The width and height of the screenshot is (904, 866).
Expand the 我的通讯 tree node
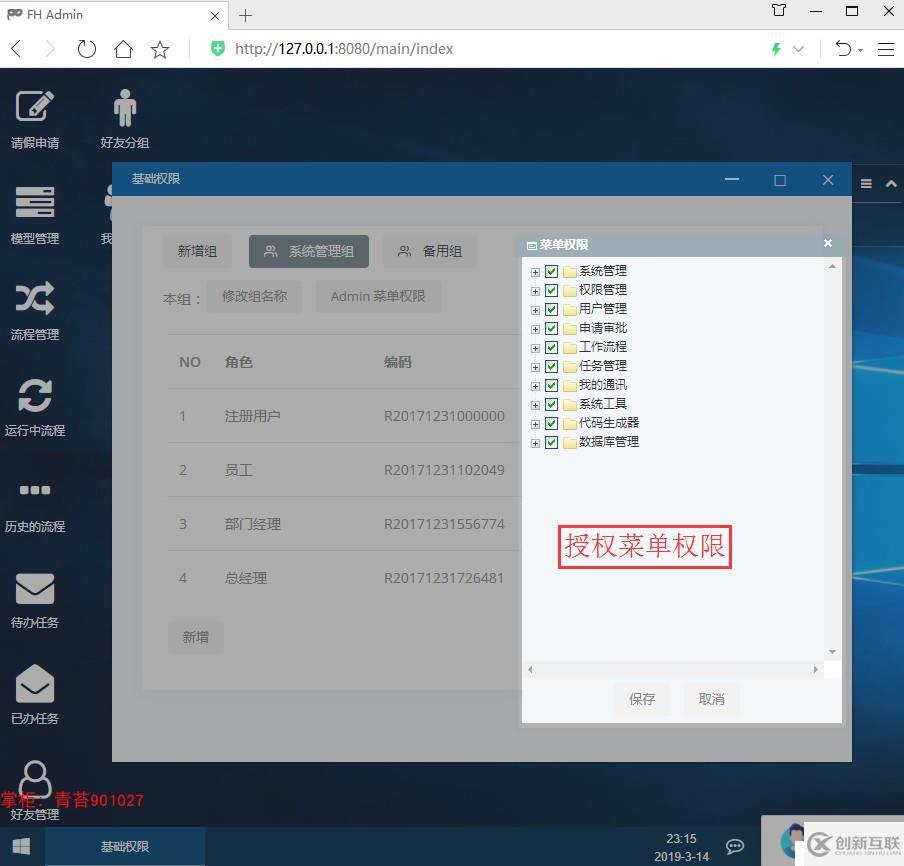[535, 386]
